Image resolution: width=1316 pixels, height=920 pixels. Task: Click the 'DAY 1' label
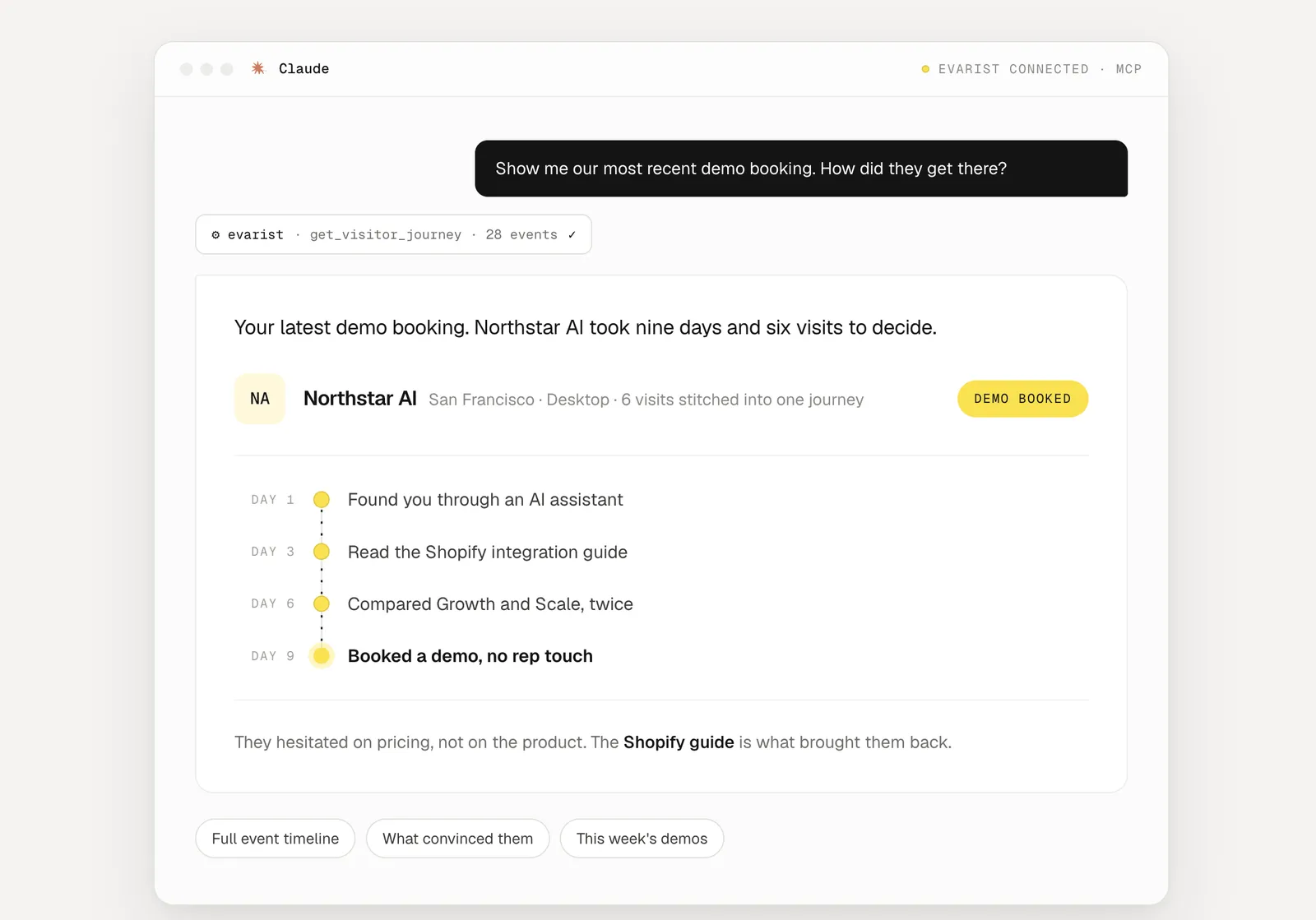point(272,500)
